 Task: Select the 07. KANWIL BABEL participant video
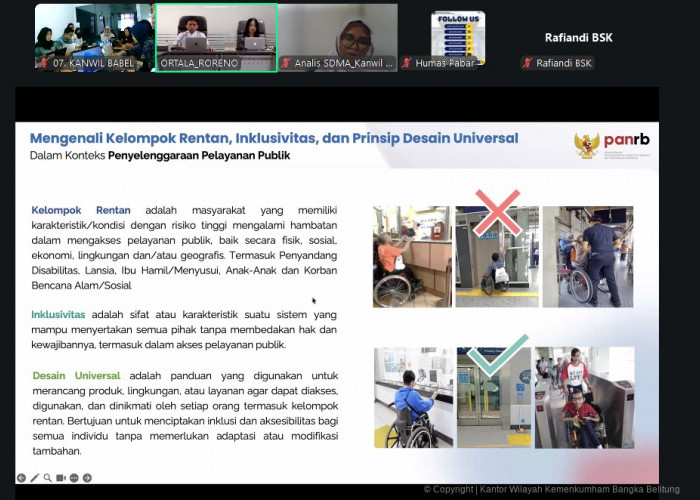point(94,38)
